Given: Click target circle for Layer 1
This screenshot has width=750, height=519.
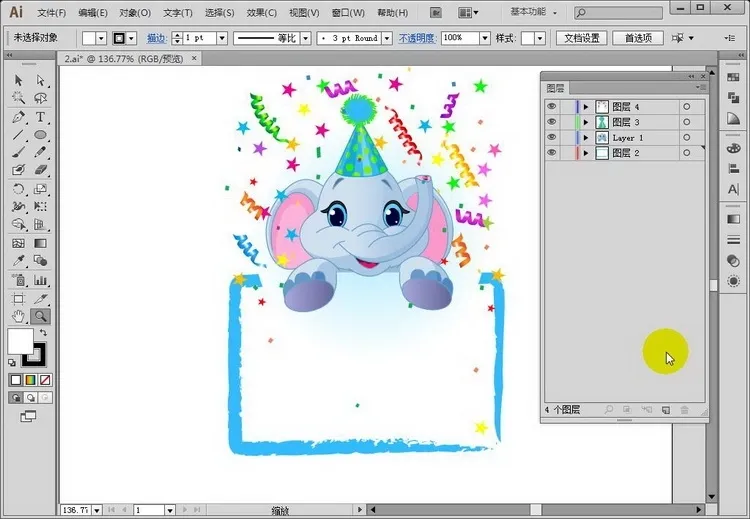Looking at the screenshot, I should click(687, 137).
